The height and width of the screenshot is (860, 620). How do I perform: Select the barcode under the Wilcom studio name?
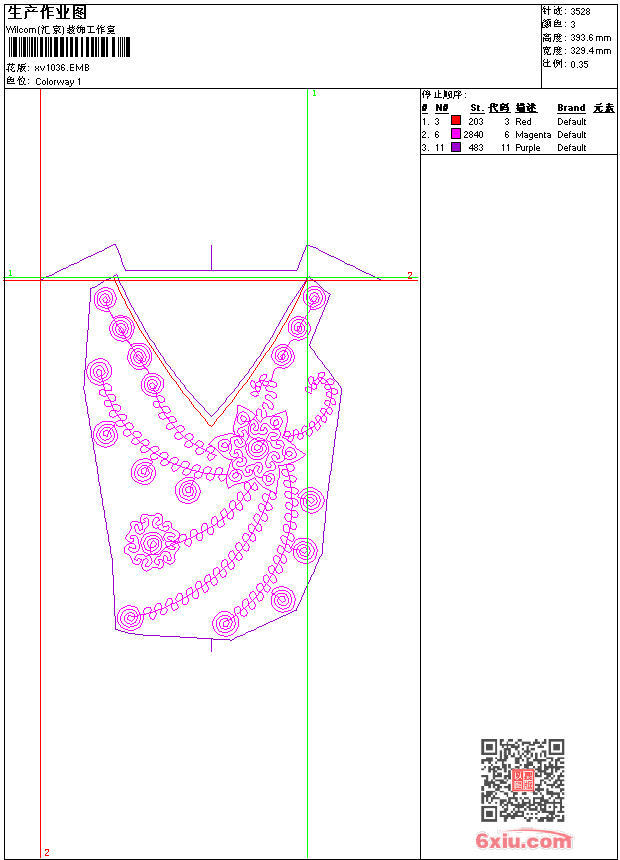coord(68,47)
